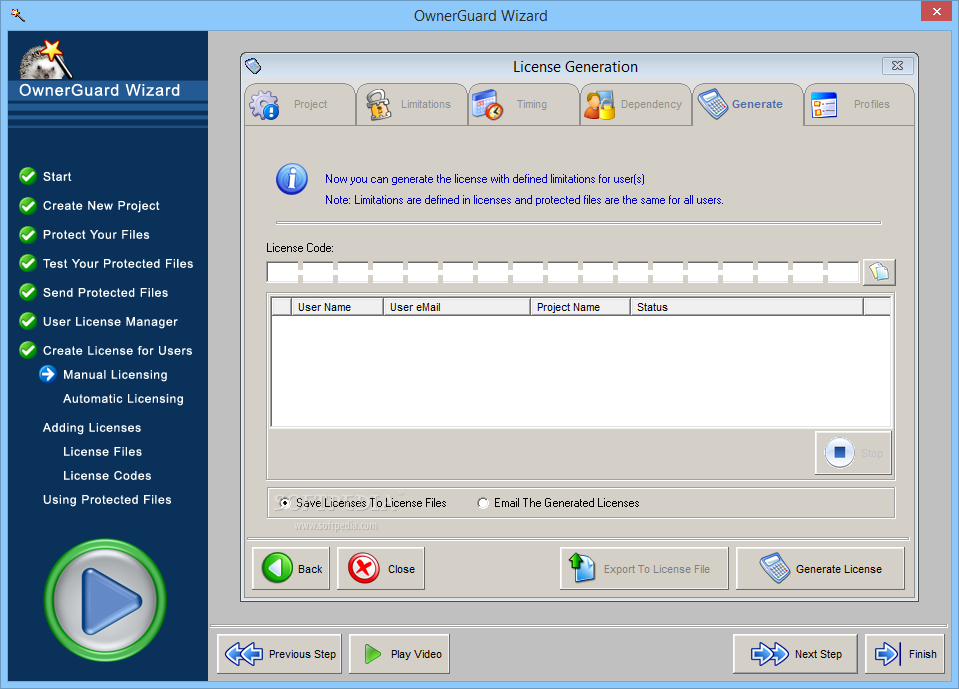Click the Generate calculator tab icon
The width and height of the screenshot is (959, 689).
(713, 104)
